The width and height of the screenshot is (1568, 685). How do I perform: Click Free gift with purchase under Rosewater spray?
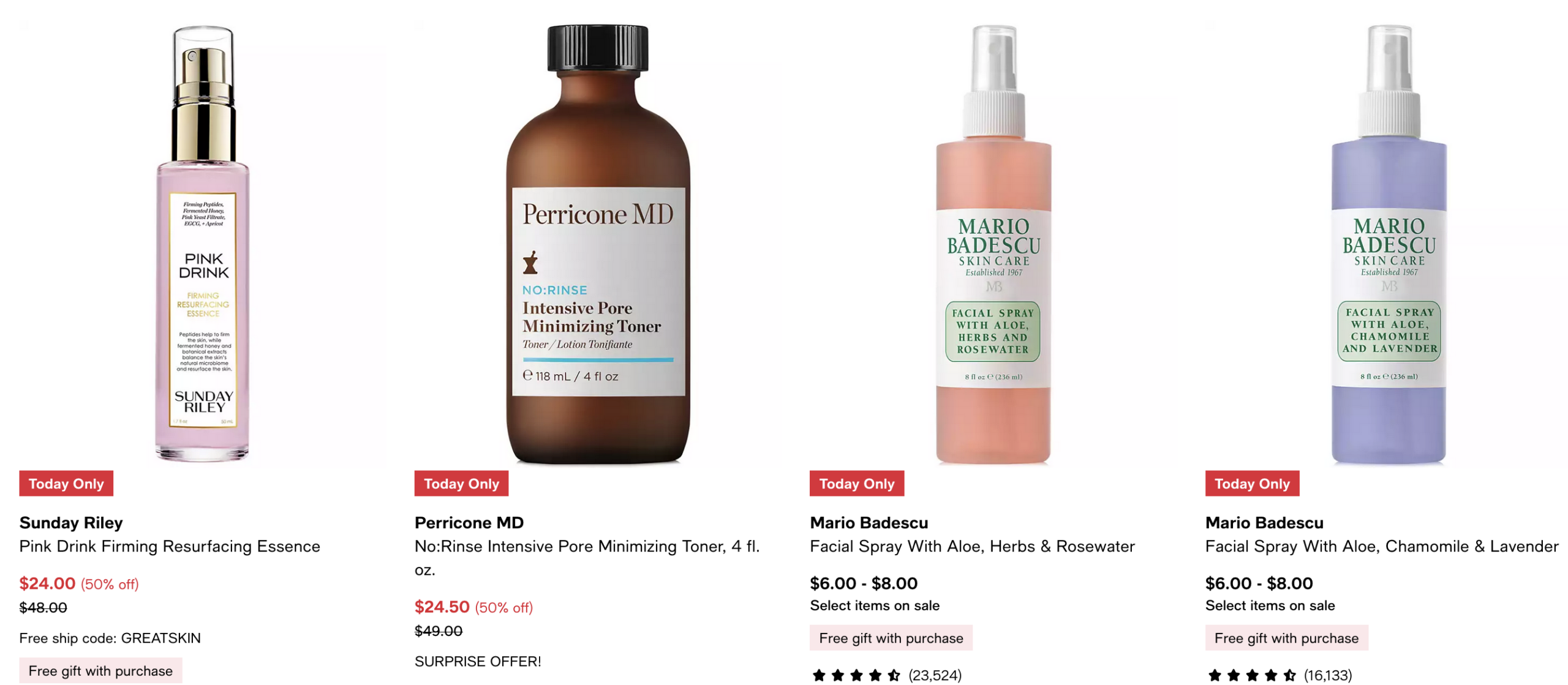891,638
